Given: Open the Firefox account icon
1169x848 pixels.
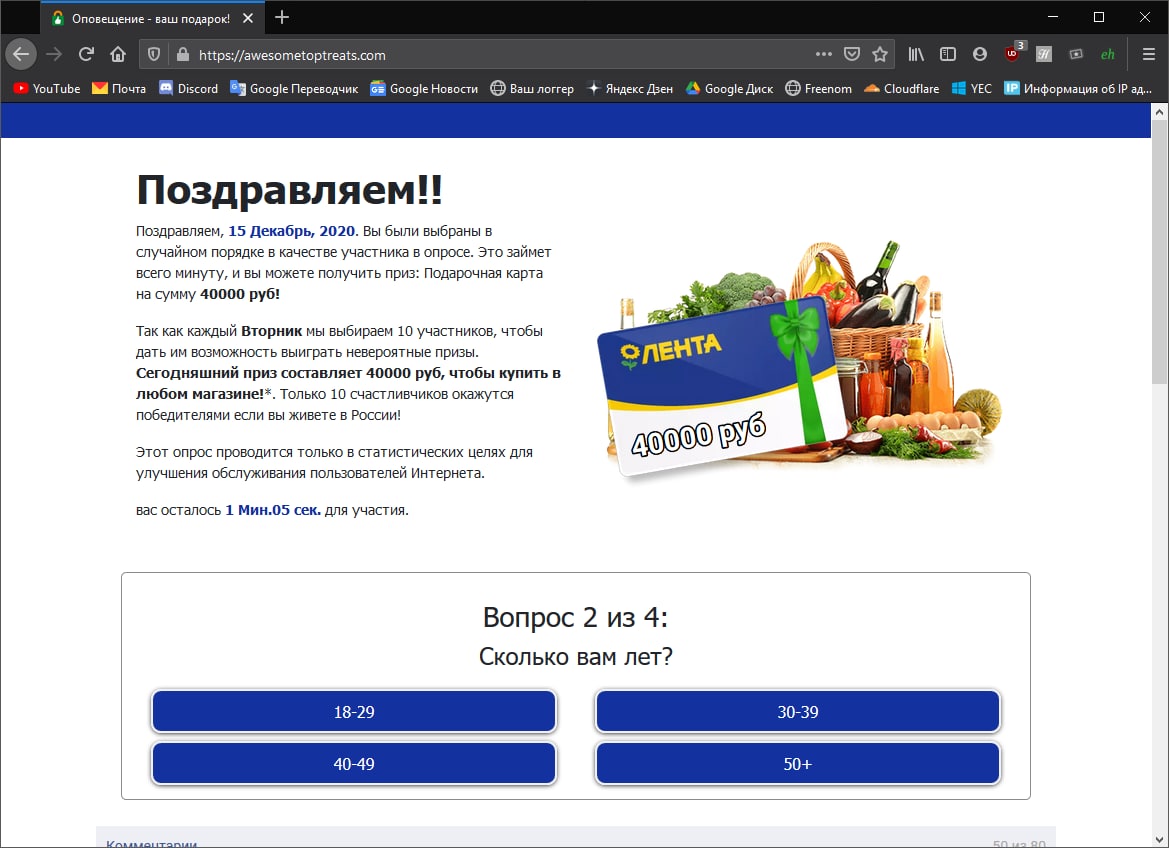Looking at the screenshot, I should pyautogui.click(x=980, y=54).
